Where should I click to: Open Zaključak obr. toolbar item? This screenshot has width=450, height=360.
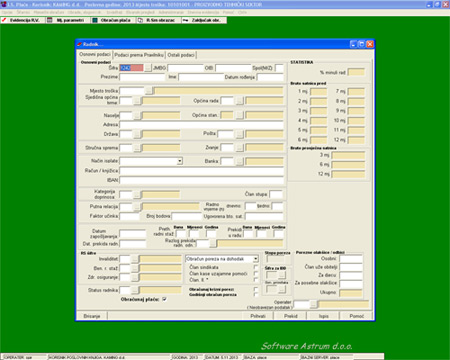pos(204,20)
